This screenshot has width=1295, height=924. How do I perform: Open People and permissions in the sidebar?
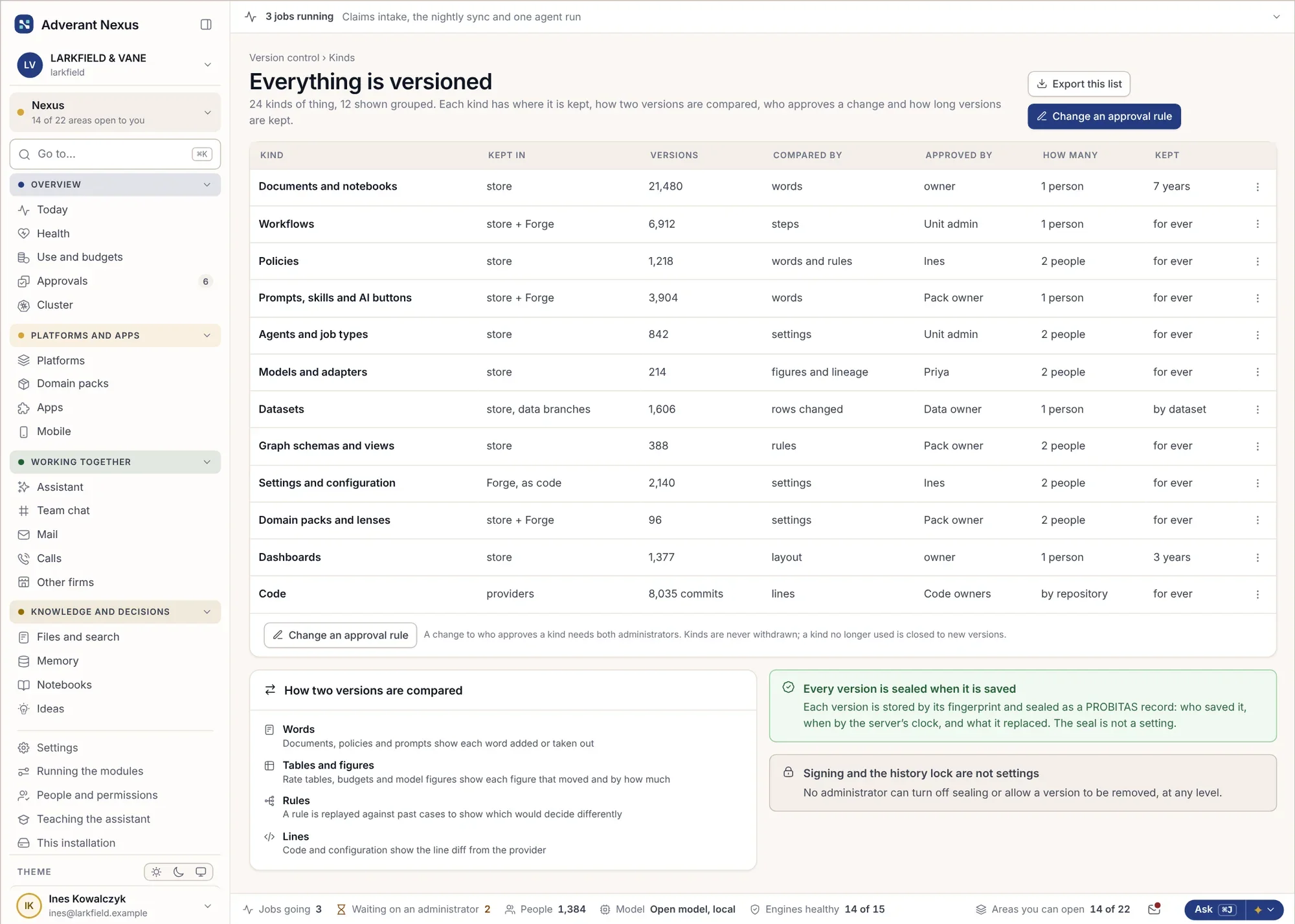[115, 795]
